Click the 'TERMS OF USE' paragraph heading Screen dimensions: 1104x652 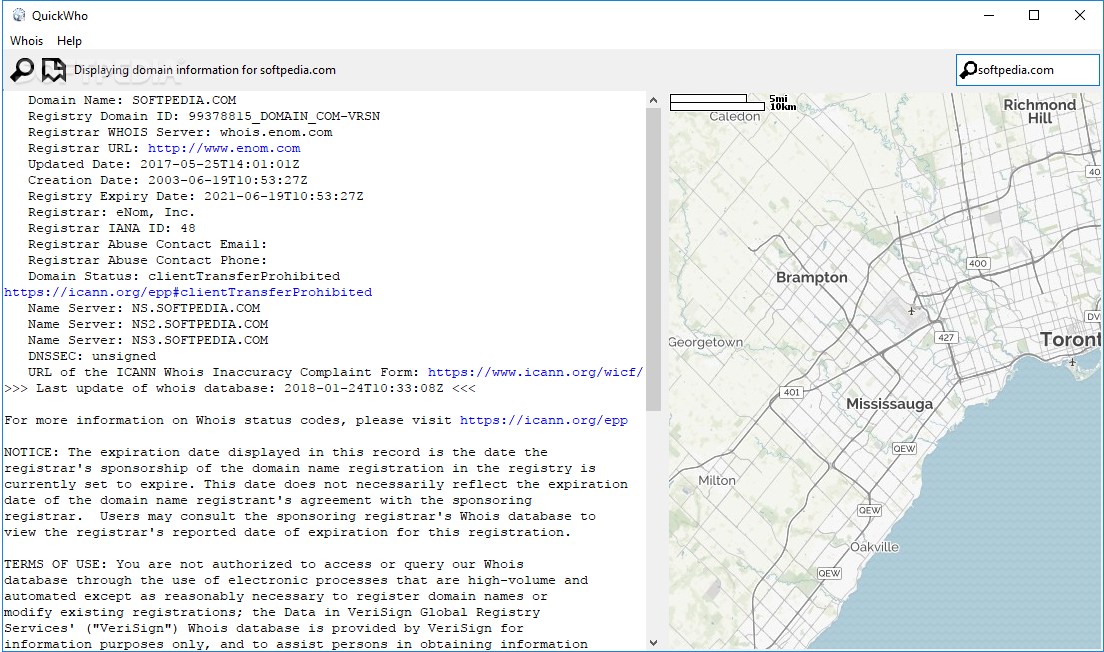point(54,564)
